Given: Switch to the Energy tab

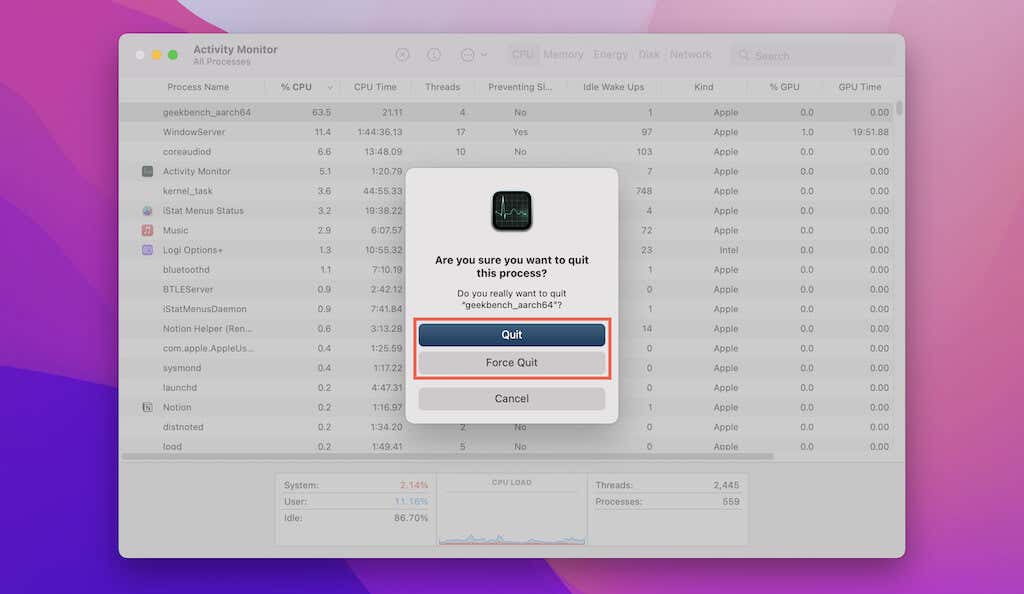Looking at the screenshot, I should tap(610, 54).
